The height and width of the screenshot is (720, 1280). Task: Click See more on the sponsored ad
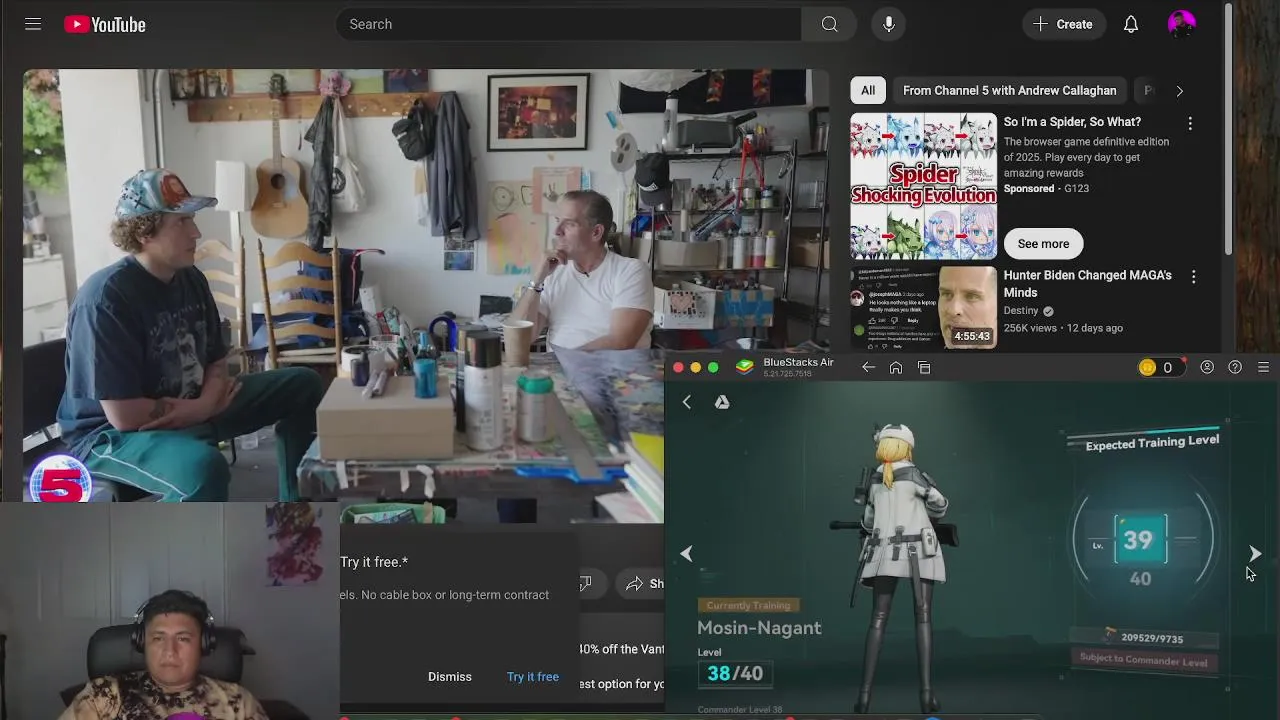(x=1043, y=244)
